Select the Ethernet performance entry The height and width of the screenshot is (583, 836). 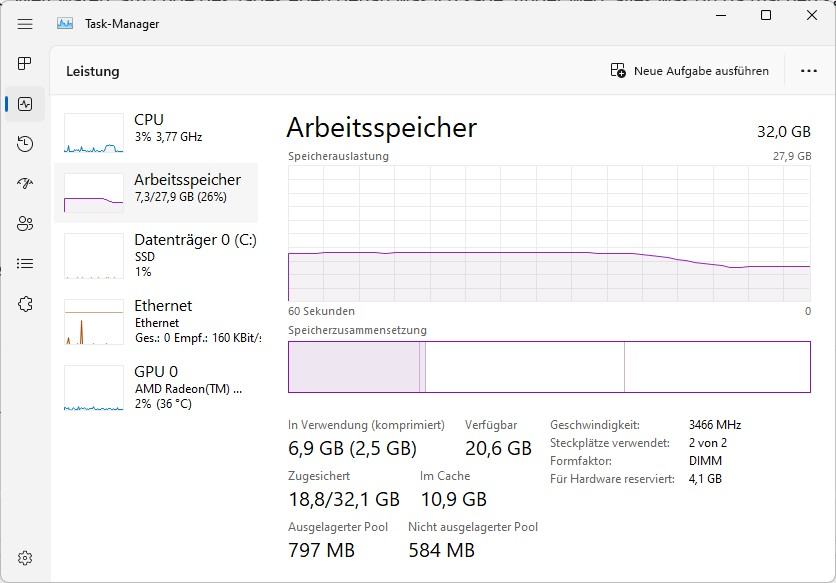(x=156, y=322)
